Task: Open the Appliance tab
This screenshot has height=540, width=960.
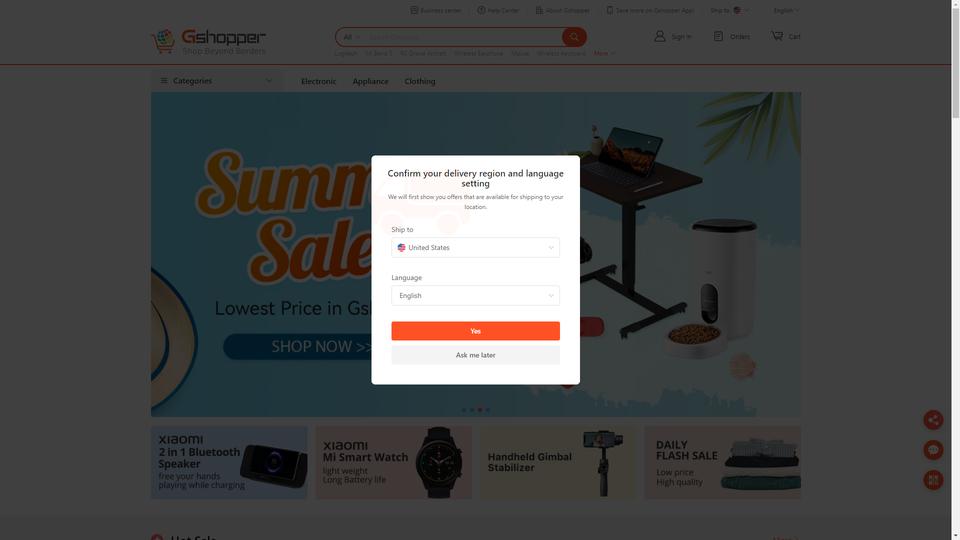Action: click(x=370, y=81)
